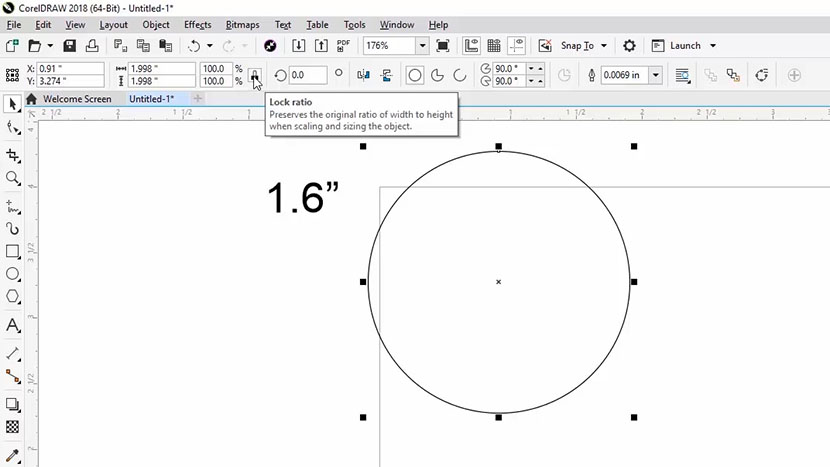The width and height of the screenshot is (830, 467).
Task: Switch ellipse shape to Pie
Action: 437,75
